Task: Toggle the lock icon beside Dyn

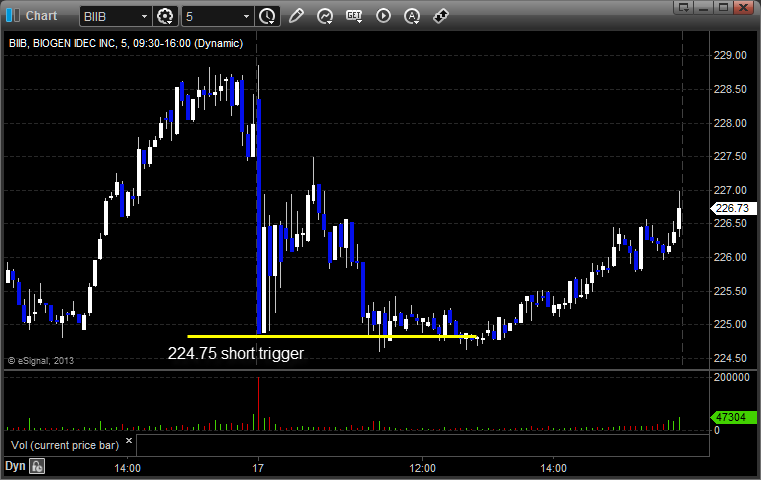Action: pyautogui.click(x=37, y=466)
